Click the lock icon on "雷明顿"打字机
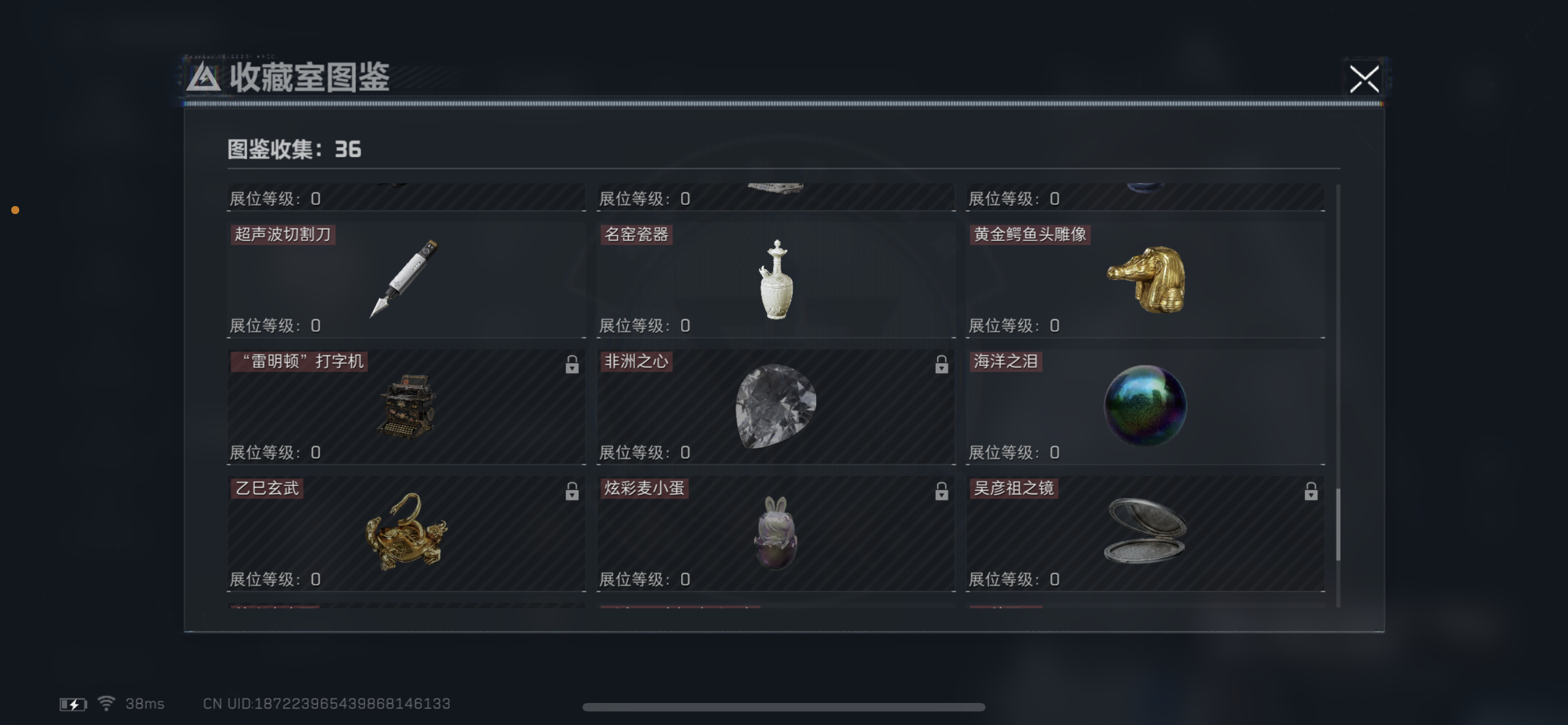Image resolution: width=1568 pixels, height=725 pixels. coord(572,364)
